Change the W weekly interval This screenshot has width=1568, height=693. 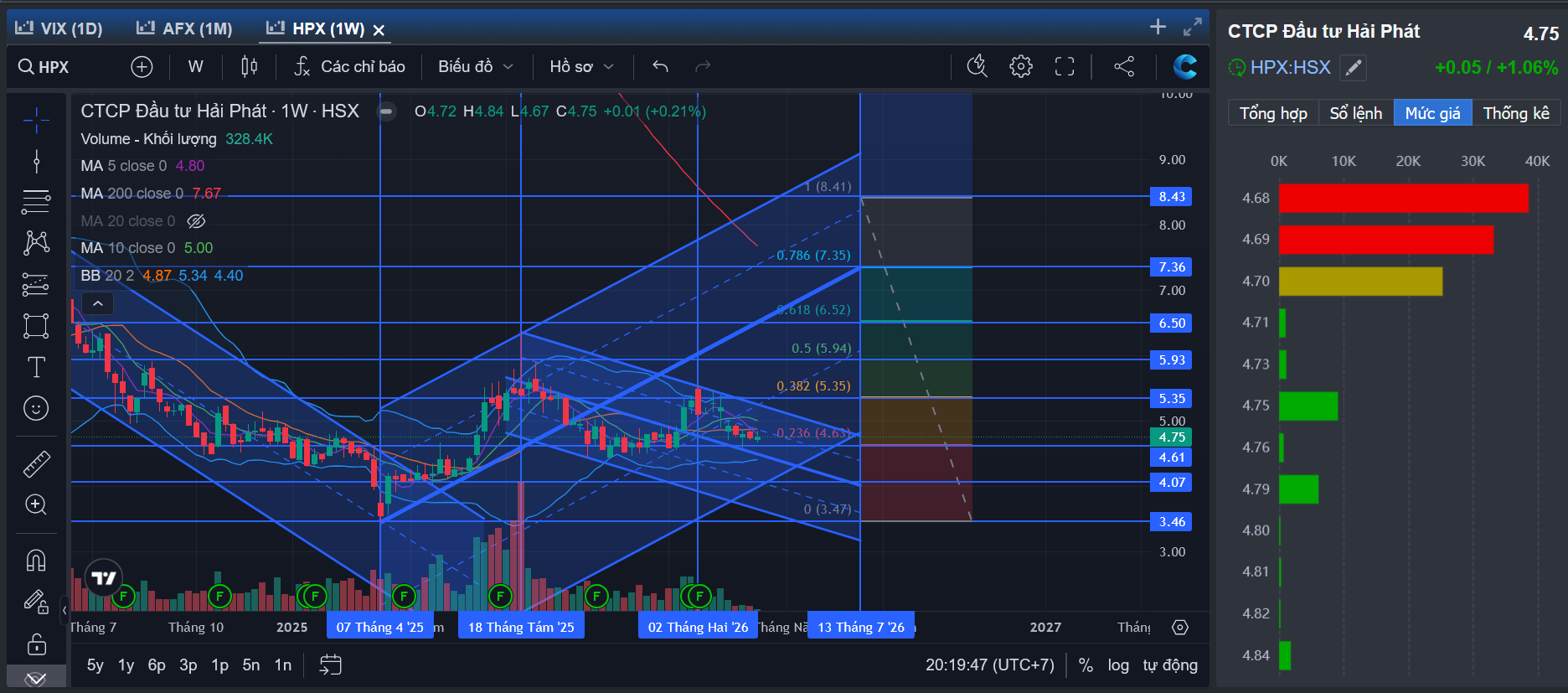[x=196, y=67]
